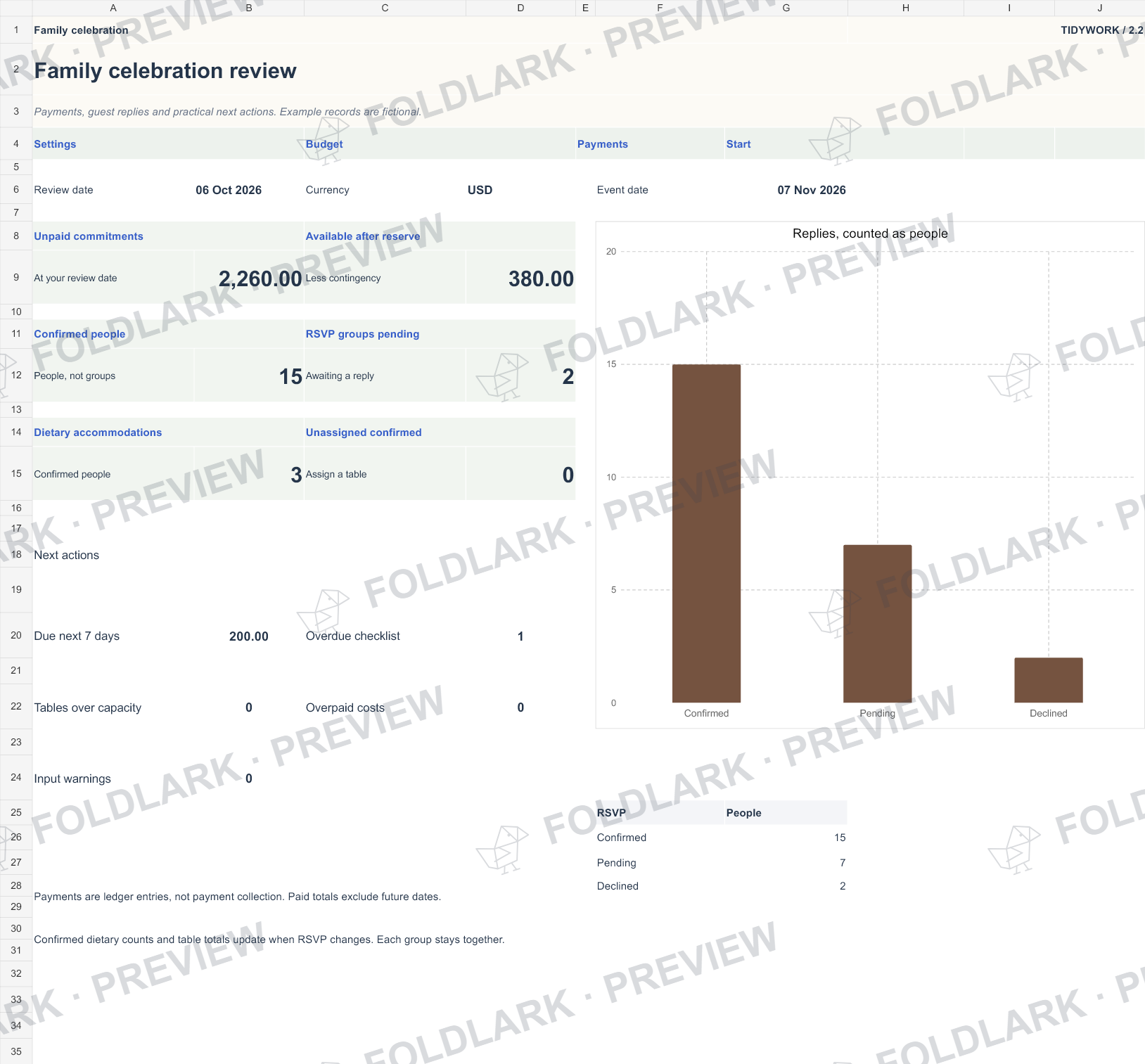Image resolution: width=1145 pixels, height=1064 pixels.
Task: Select the Awaiting a reply label
Action: point(340,376)
